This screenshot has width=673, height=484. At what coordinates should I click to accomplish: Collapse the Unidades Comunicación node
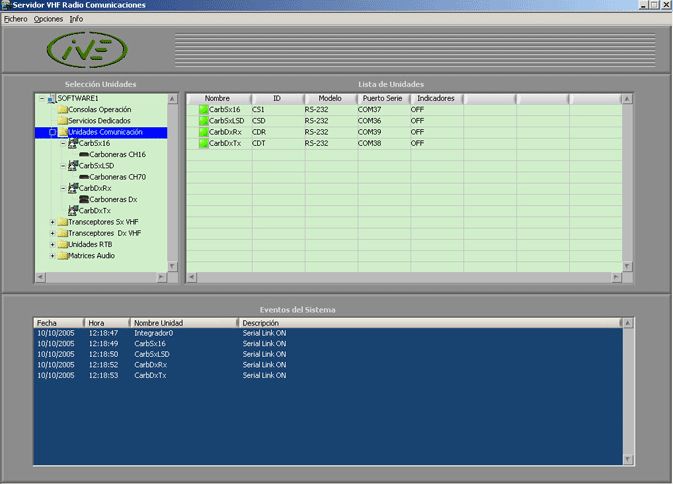52,132
